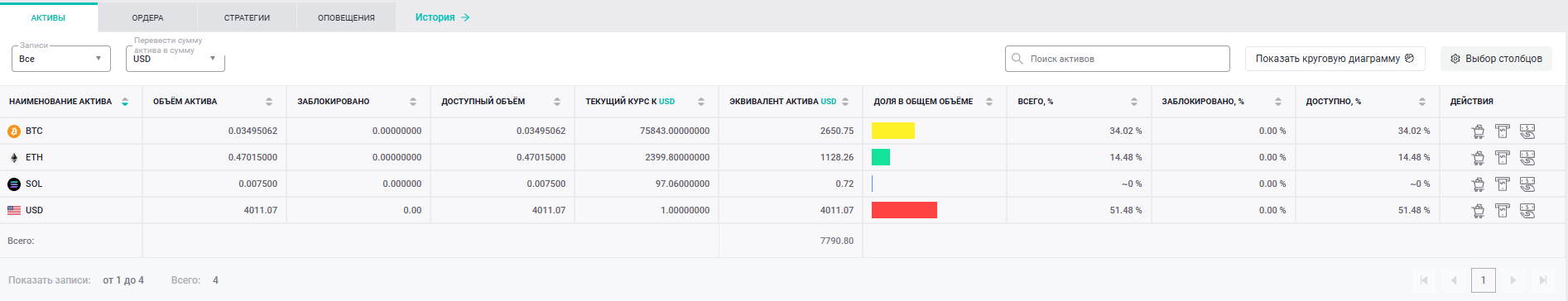Switch to the Ордера tab
The height and width of the screenshot is (301, 1568).
[147, 17]
